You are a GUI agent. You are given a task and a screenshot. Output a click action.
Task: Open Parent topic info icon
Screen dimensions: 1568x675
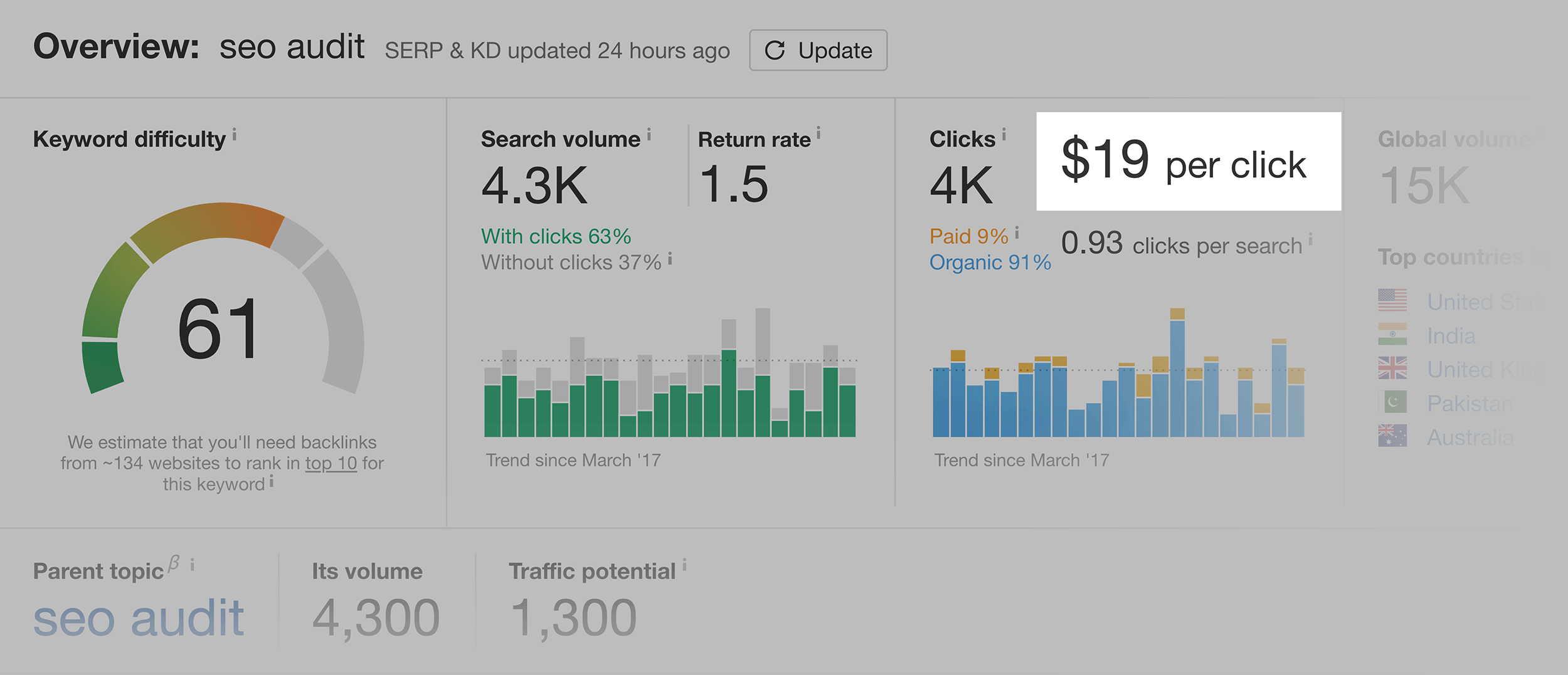(x=192, y=565)
